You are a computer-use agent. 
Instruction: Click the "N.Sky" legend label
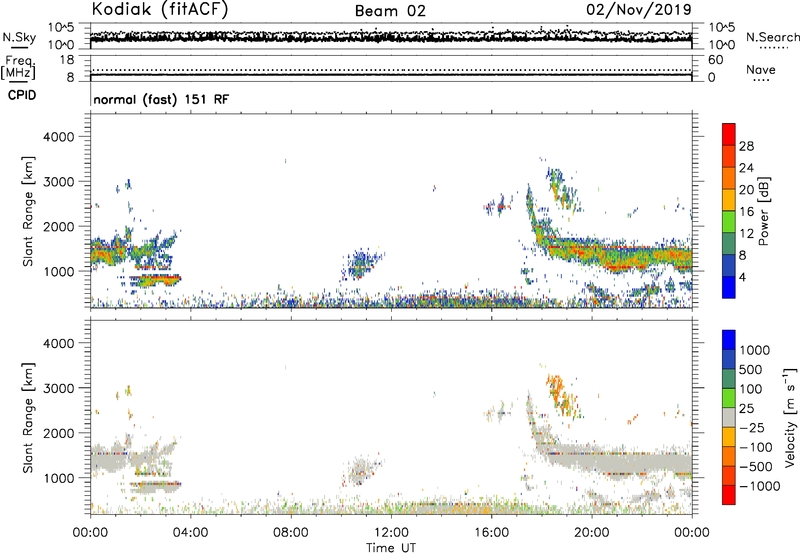(19, 37)
